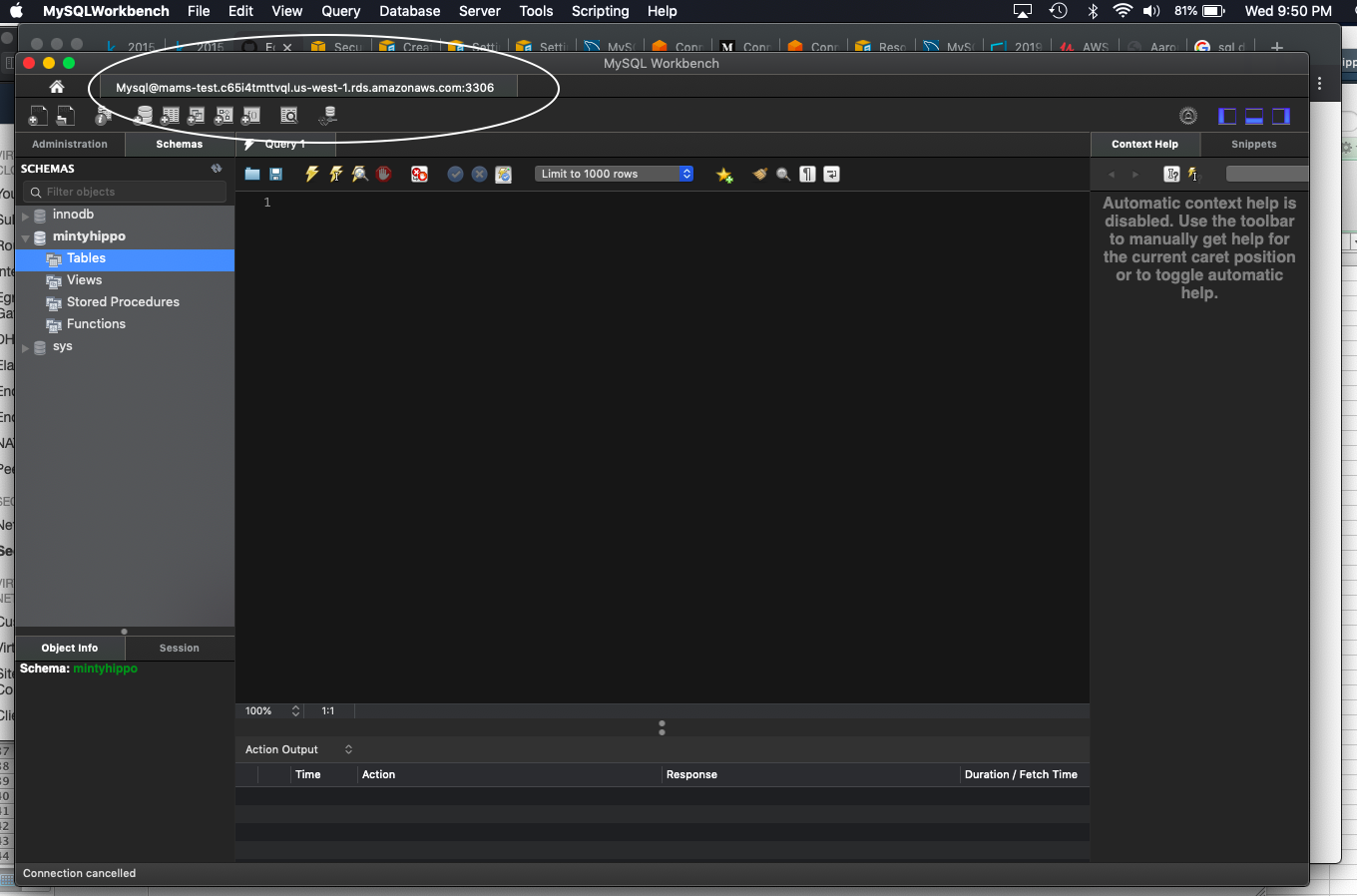Select the Stored Procedures node
Image resolution: width=1357 pixels, height=896 pixels.
(x=125, y=302)
